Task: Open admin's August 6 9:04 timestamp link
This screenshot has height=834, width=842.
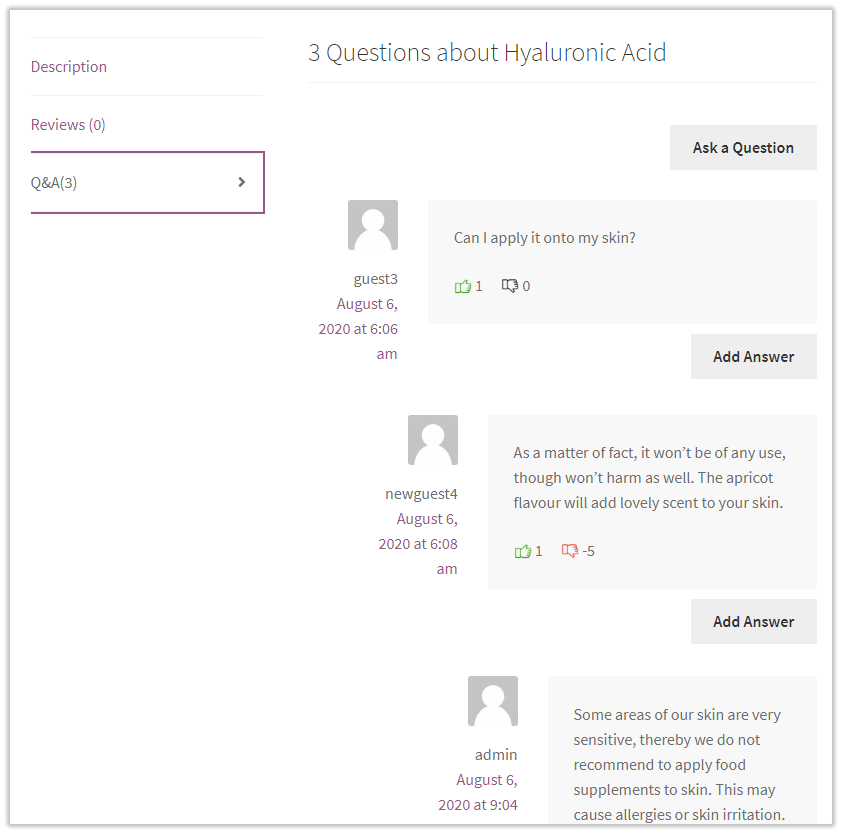Action: [480, 792]
